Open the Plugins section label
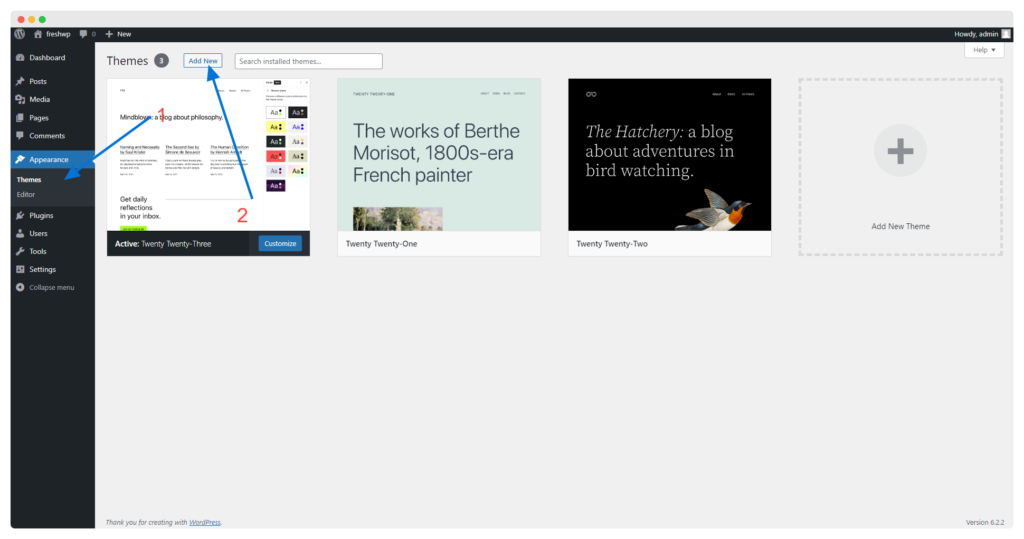This screenshot has width=1024, height=539. [41, 215]
